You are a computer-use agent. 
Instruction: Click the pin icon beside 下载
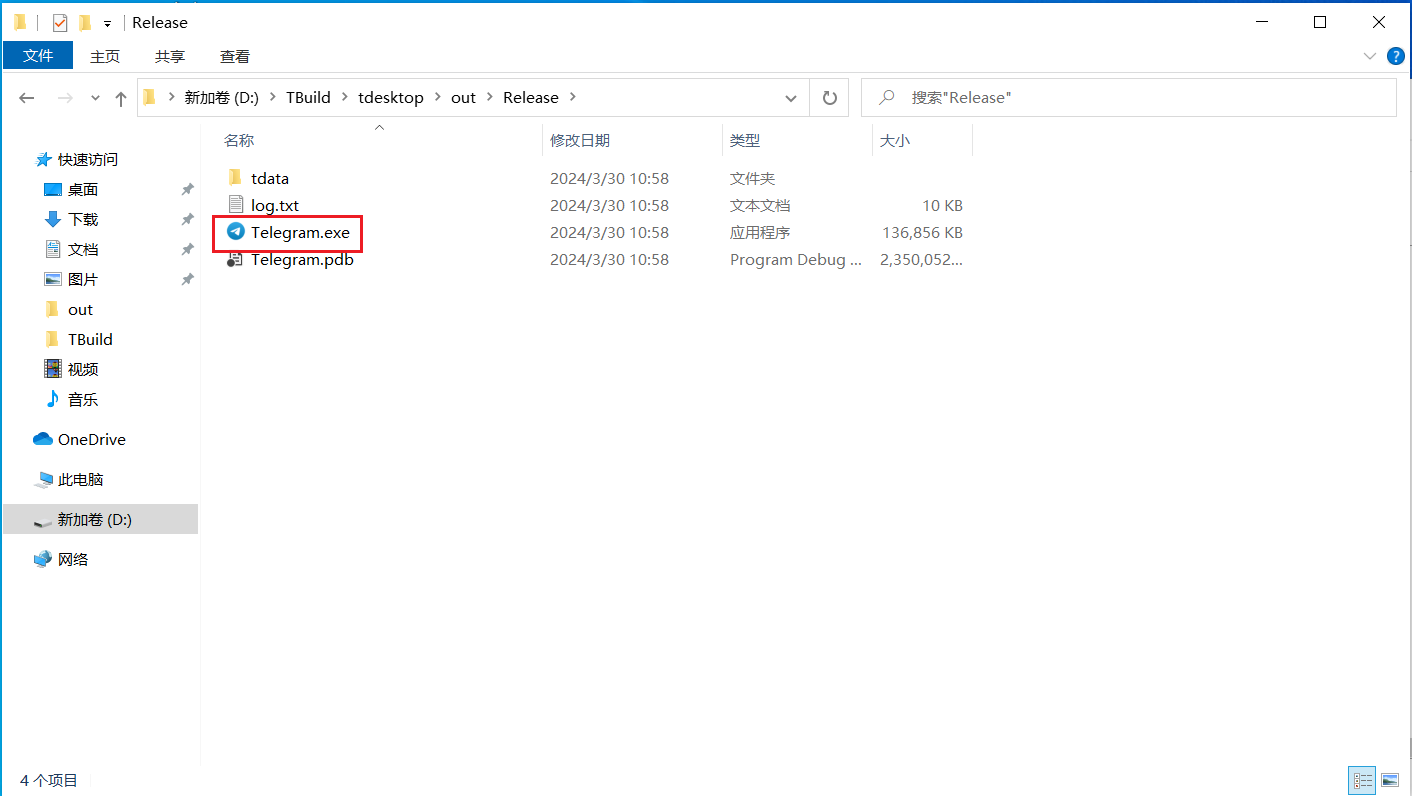click(187, 219)
